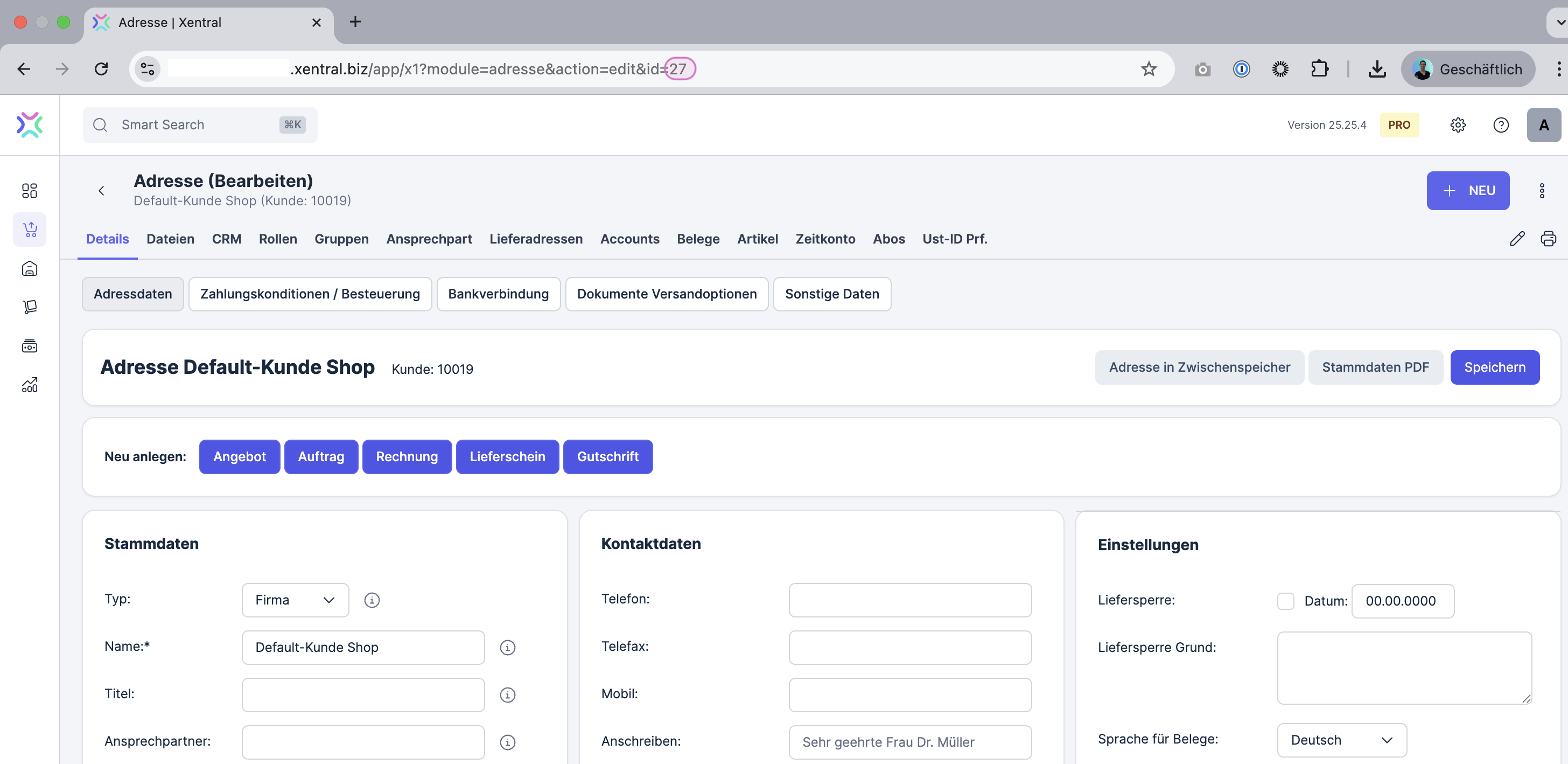
Task: Open the money/payments sidebar icon
Action: pos(29,345)
